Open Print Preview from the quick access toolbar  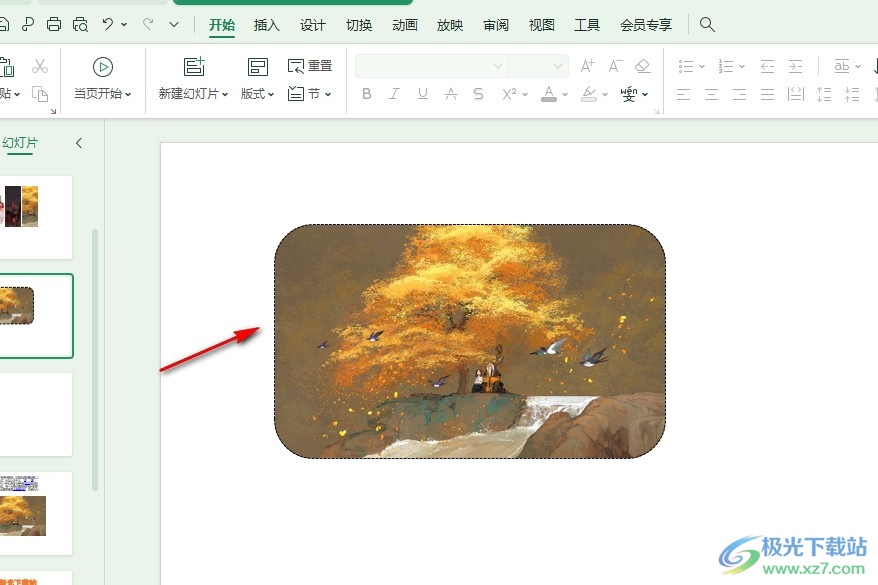coord(80,24)
